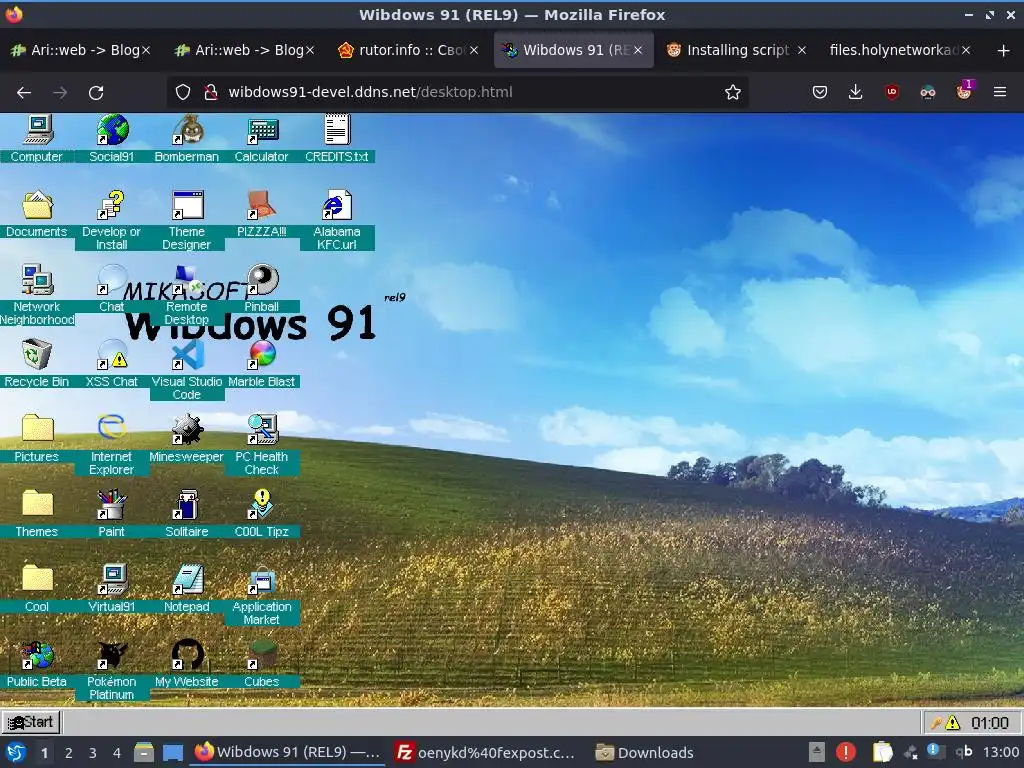Image resolution: width=1024 pixels, height=768 pixels.
Task: Open the Pictures folder icon
Action: click(37, 429)
